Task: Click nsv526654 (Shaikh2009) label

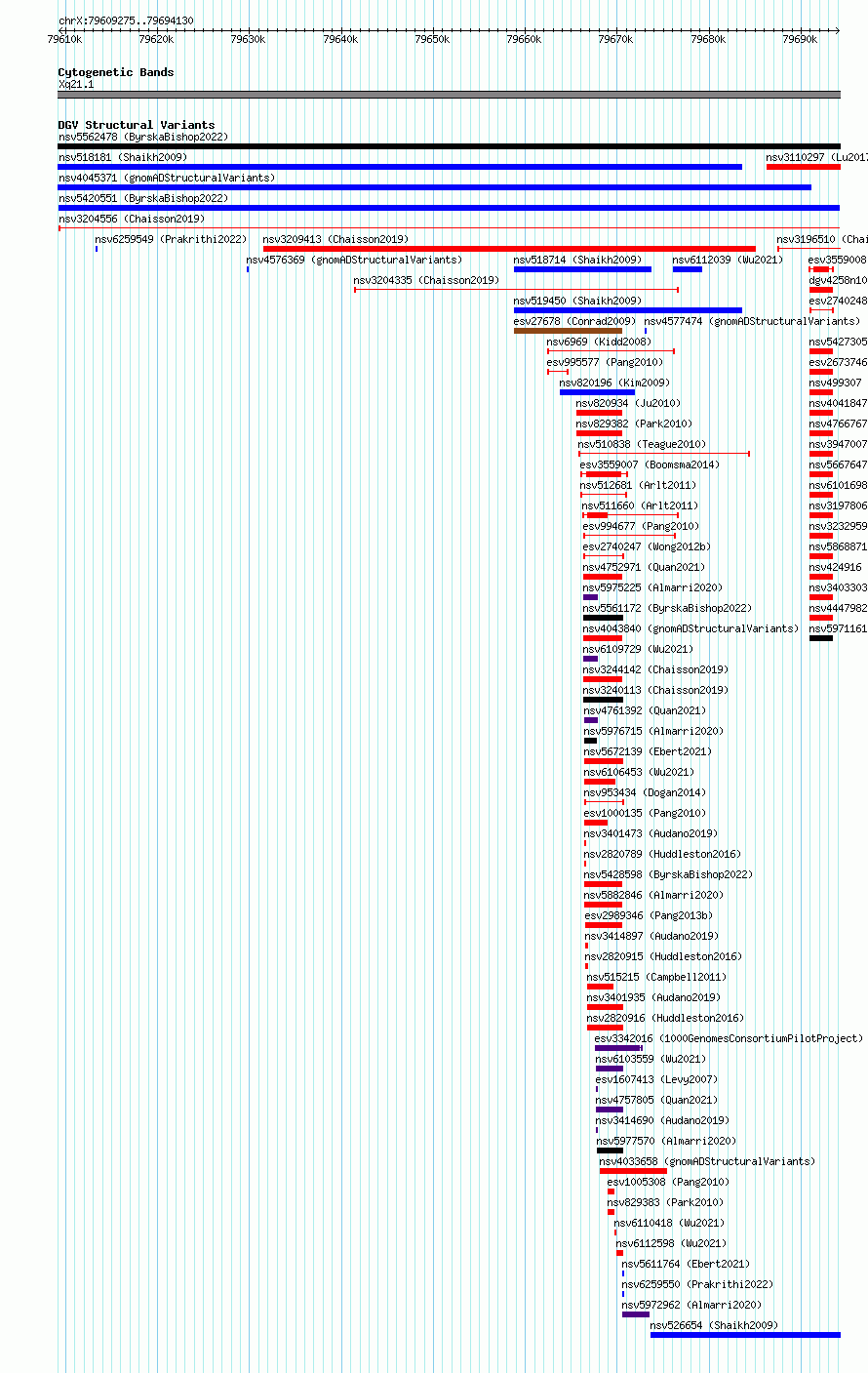Action: tap(715, 1325)
